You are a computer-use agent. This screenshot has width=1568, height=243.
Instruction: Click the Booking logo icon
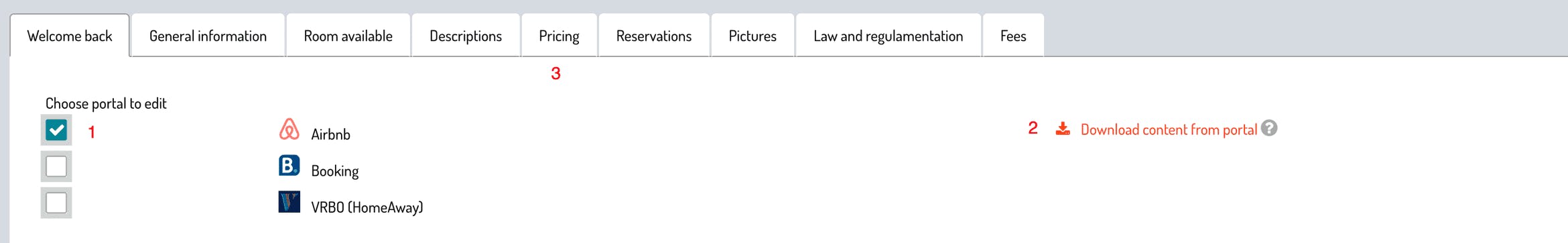click(x=289, y=165)
